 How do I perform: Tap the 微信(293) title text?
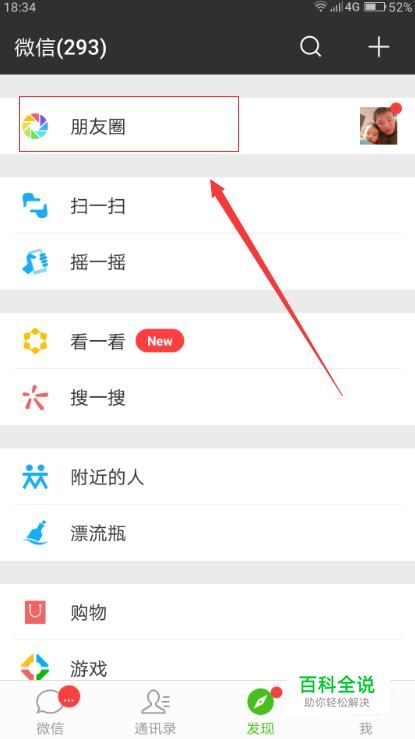click(61, 47)
